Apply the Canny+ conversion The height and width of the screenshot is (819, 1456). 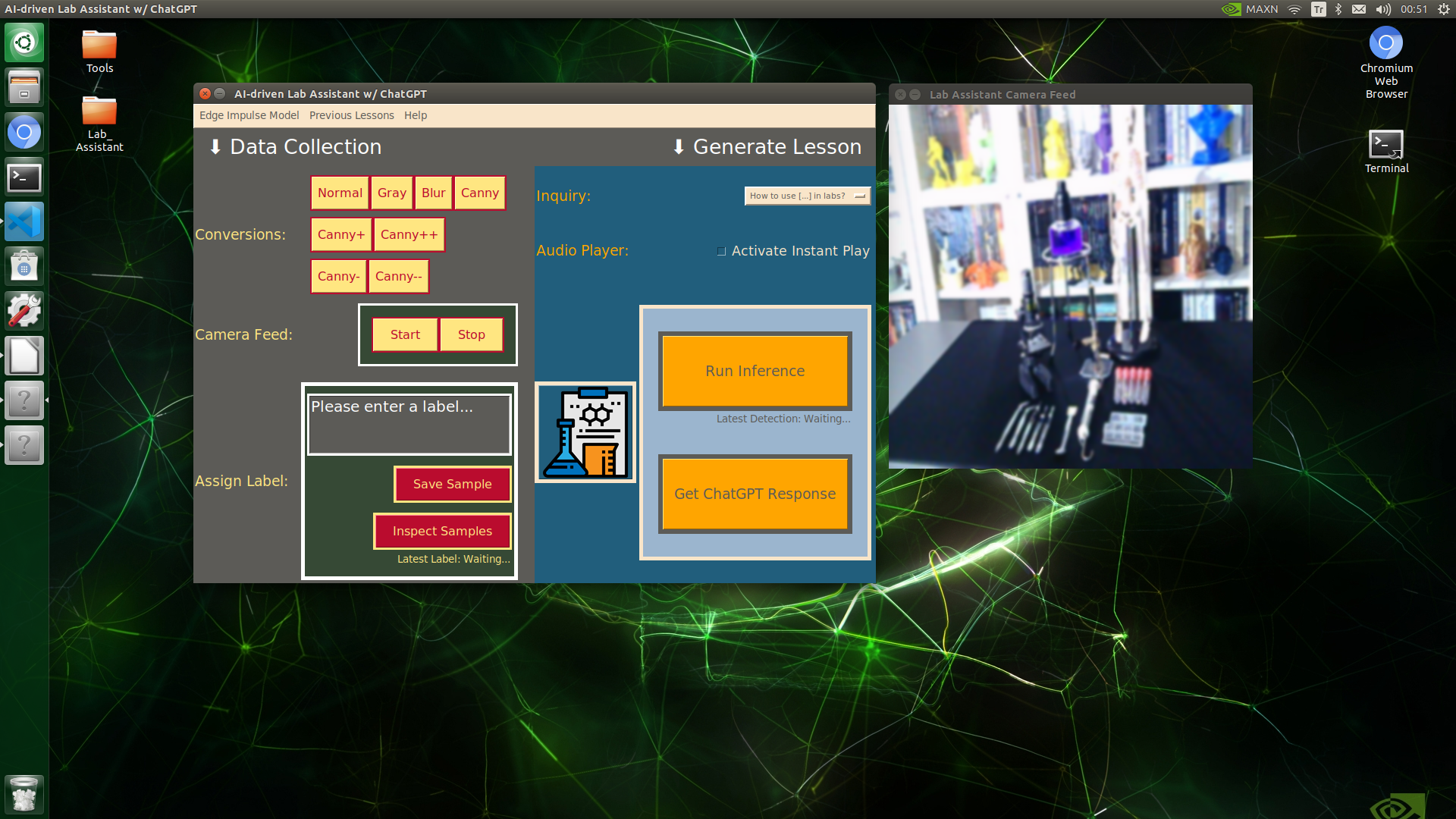(x=341, y=234)
